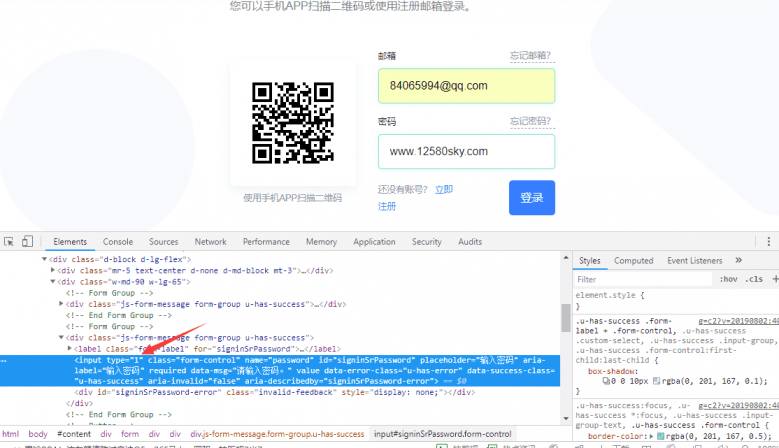Viewport: 779px width, 448px height.
Task: Activate the element inspector picker icon
Action: pyautogui.click(x=8, y=242)
